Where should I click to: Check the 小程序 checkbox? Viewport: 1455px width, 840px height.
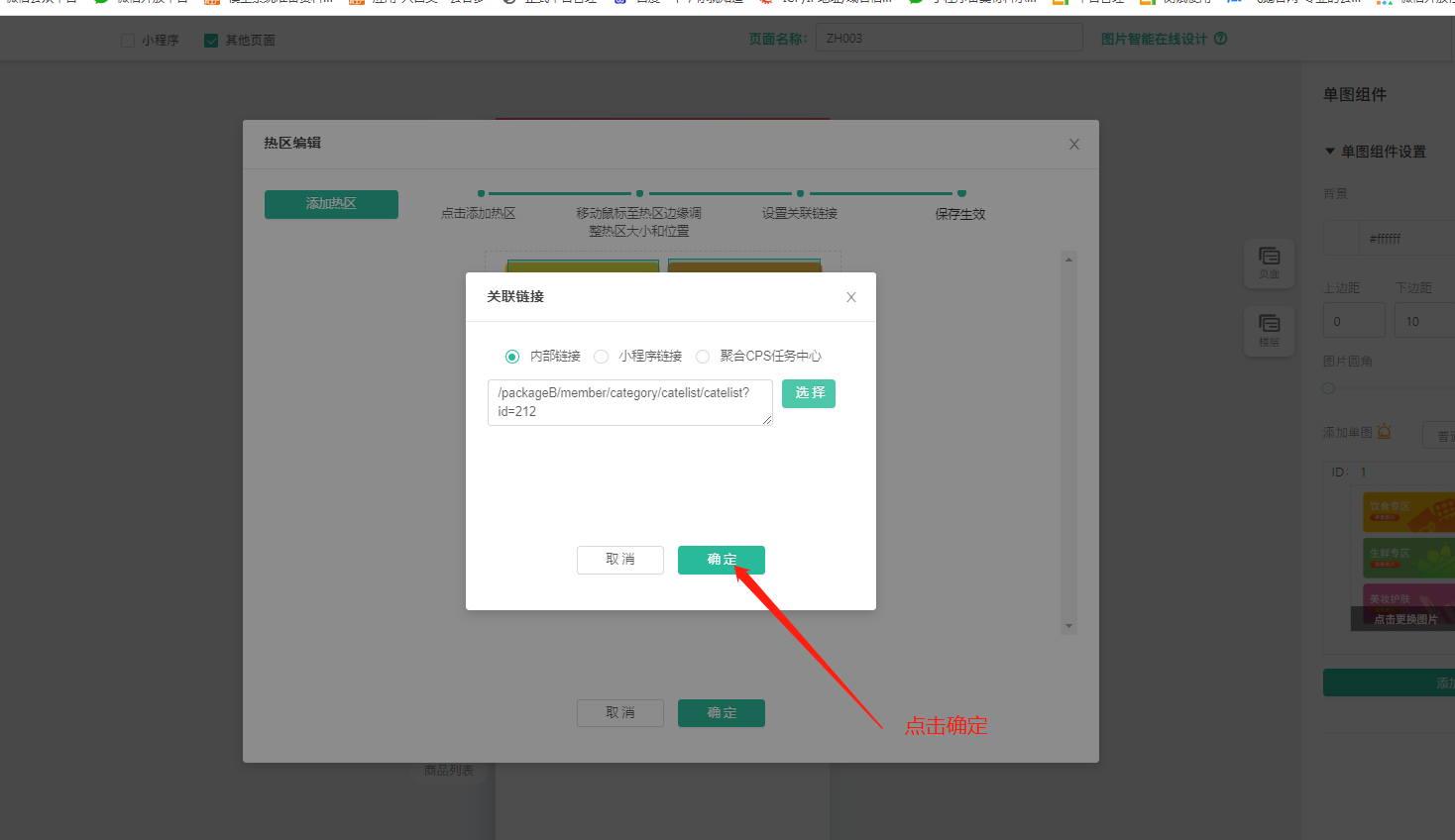[x=128, y=41]
